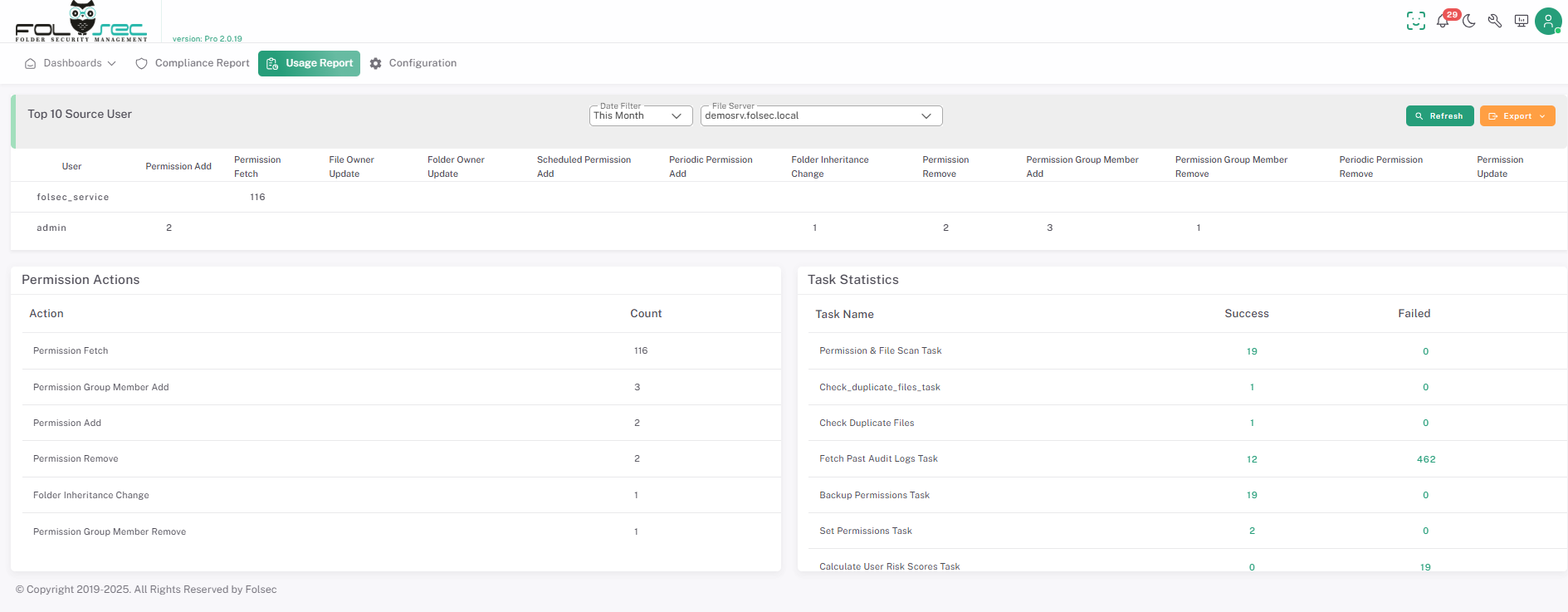
Task: Open the File Server dropdown
Action: (x=821, y=116)
